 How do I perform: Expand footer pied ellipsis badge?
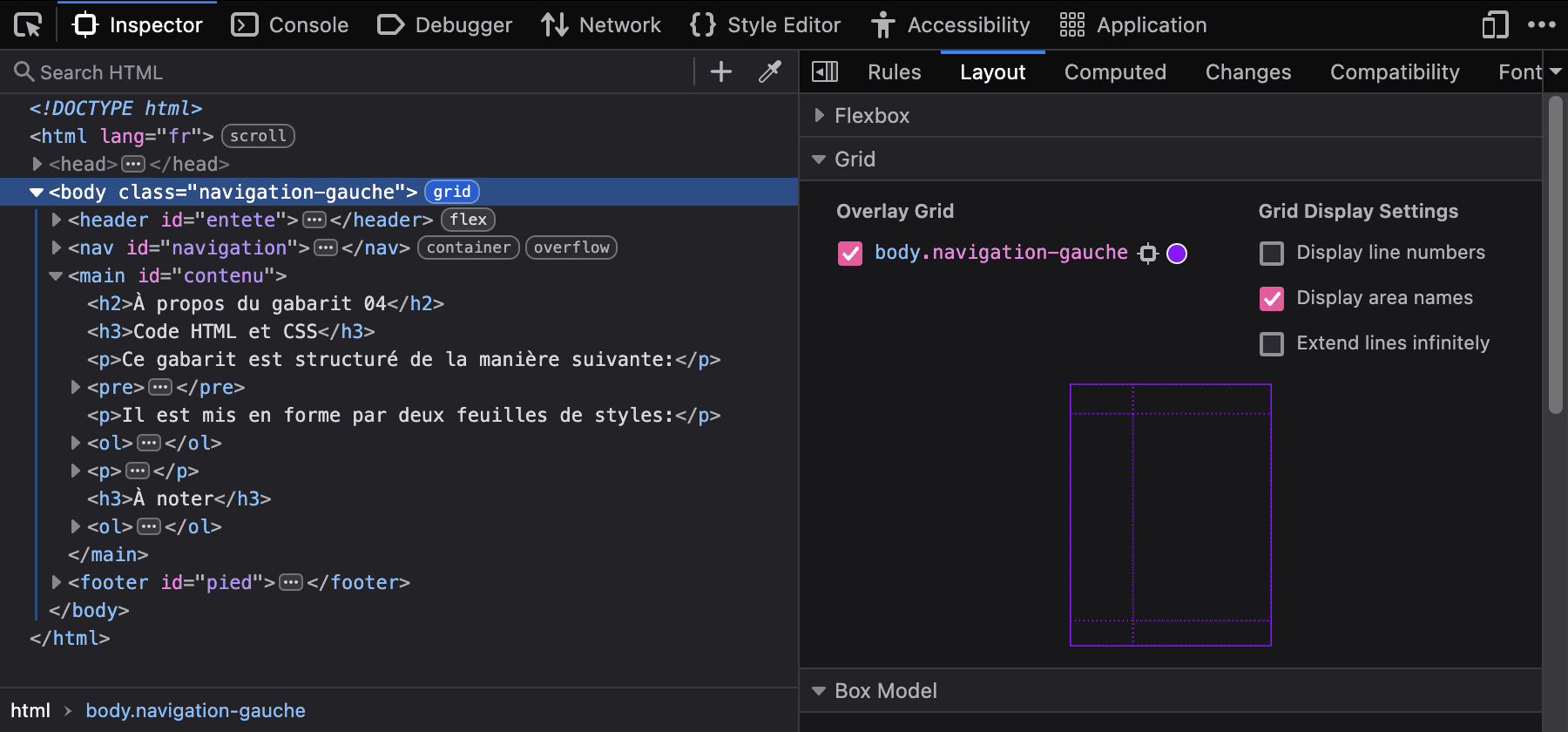tap(291, 582)
